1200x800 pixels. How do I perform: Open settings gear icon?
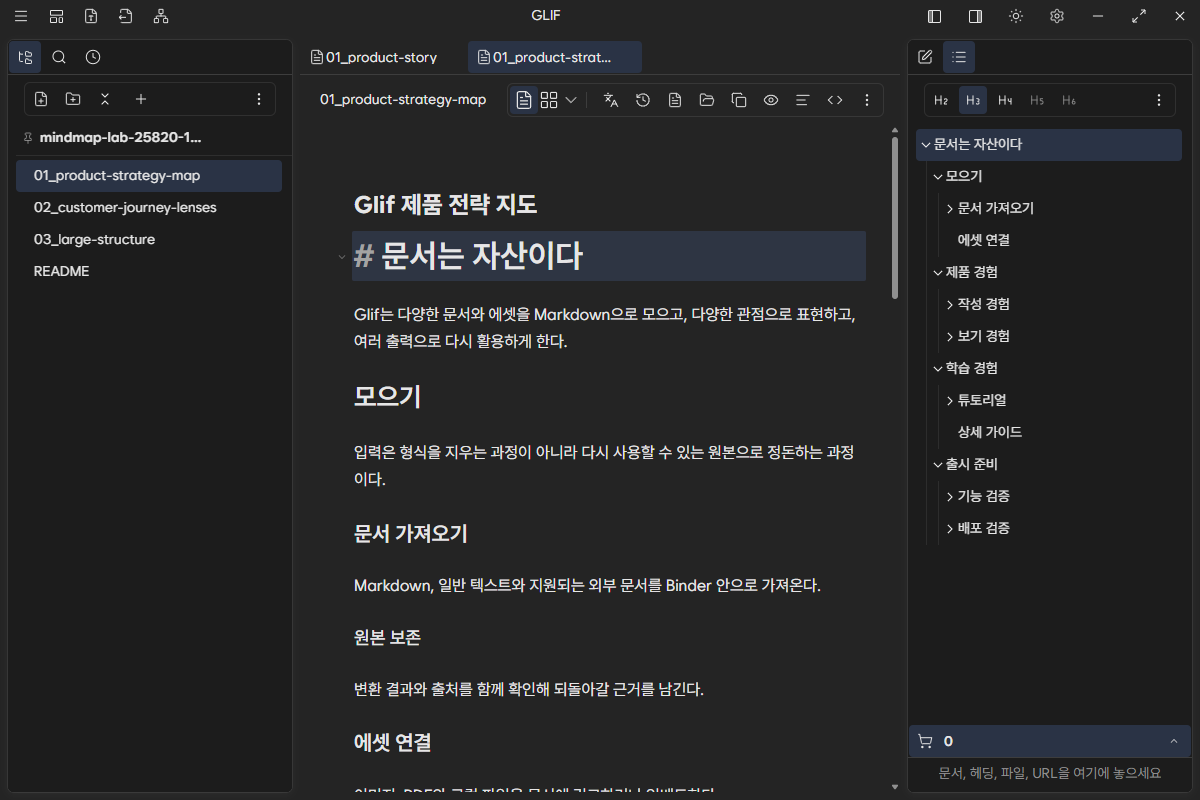pyautogui.click(x=1057, y=16)
